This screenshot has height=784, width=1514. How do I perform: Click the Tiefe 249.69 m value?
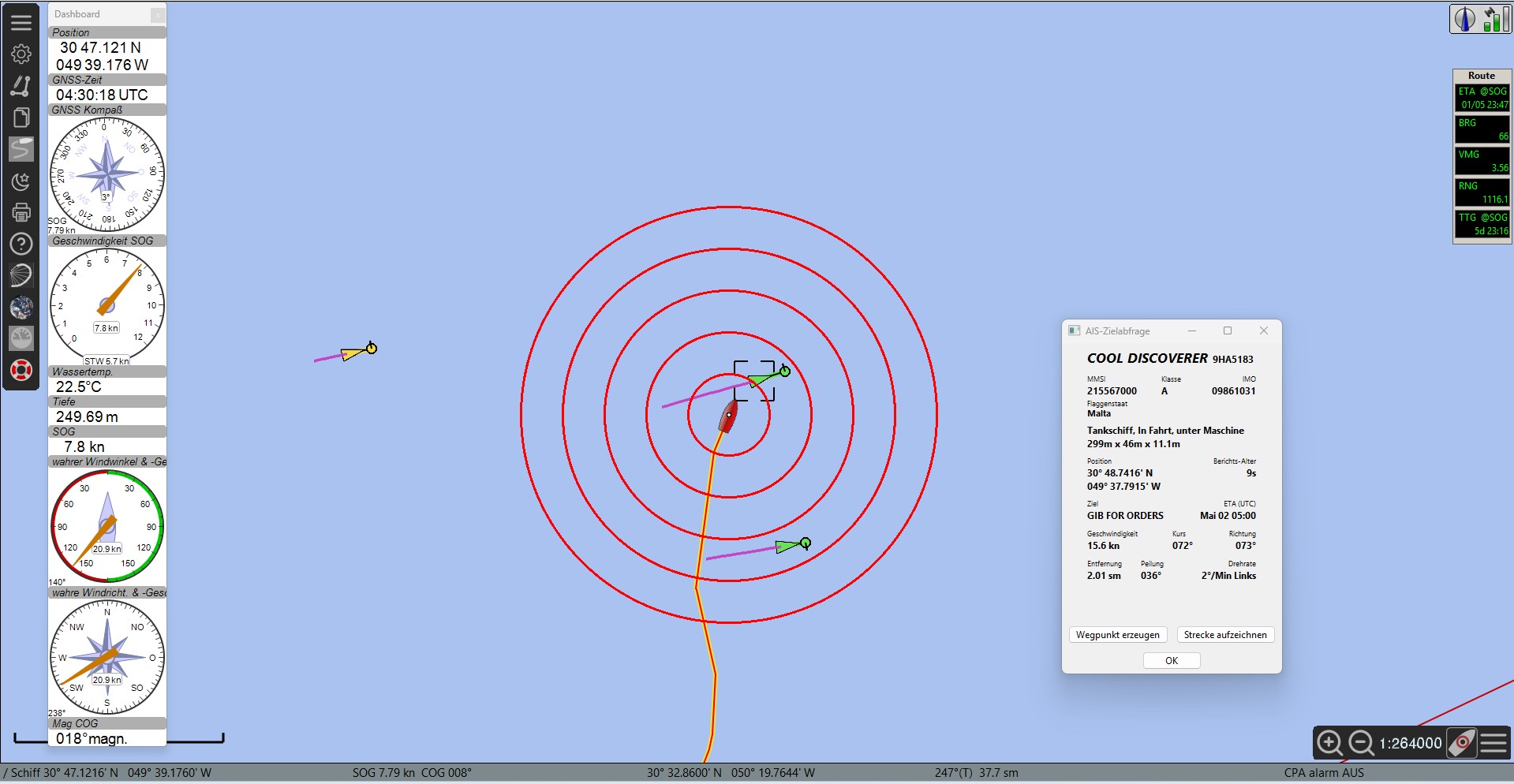(x=87, y=416)
